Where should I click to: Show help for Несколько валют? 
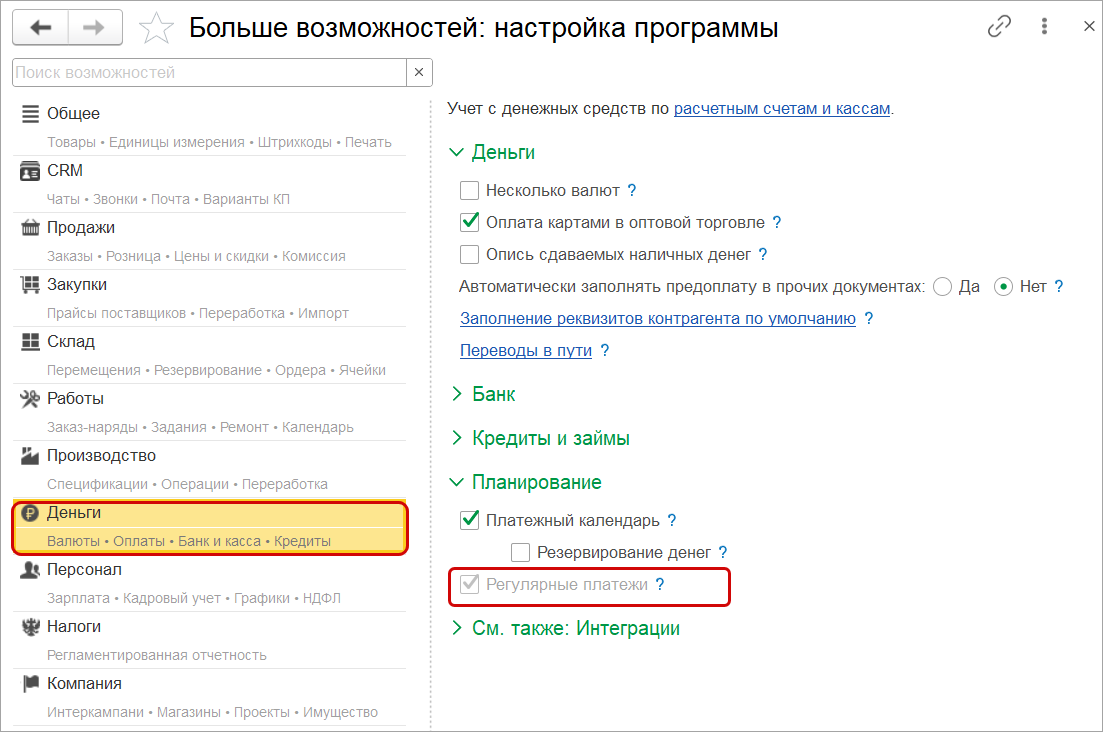pos(632,191)
